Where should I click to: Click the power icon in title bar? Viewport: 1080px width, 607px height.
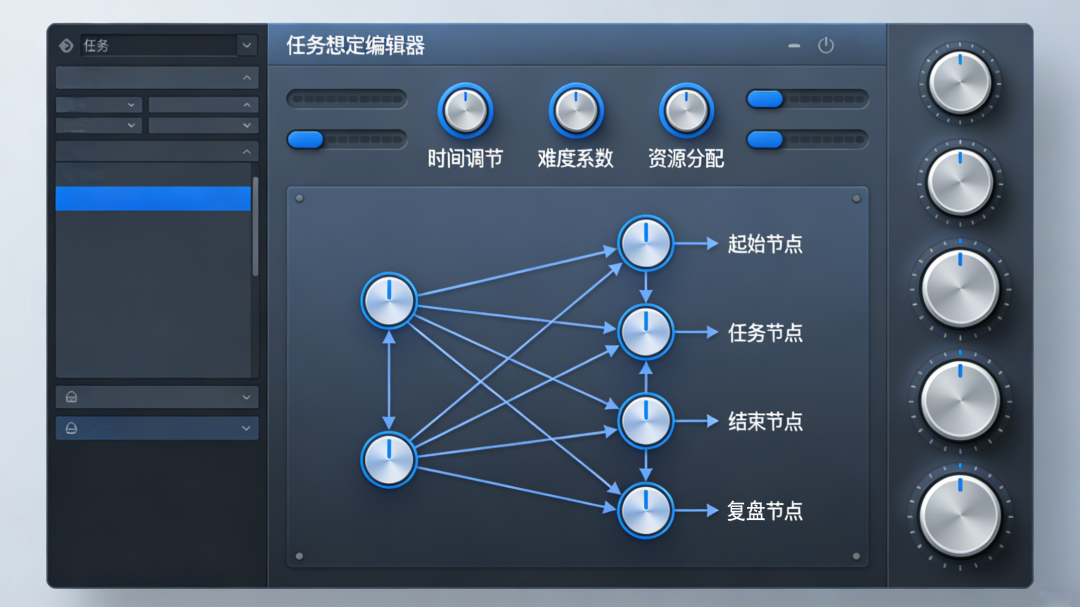pos(826,45)
